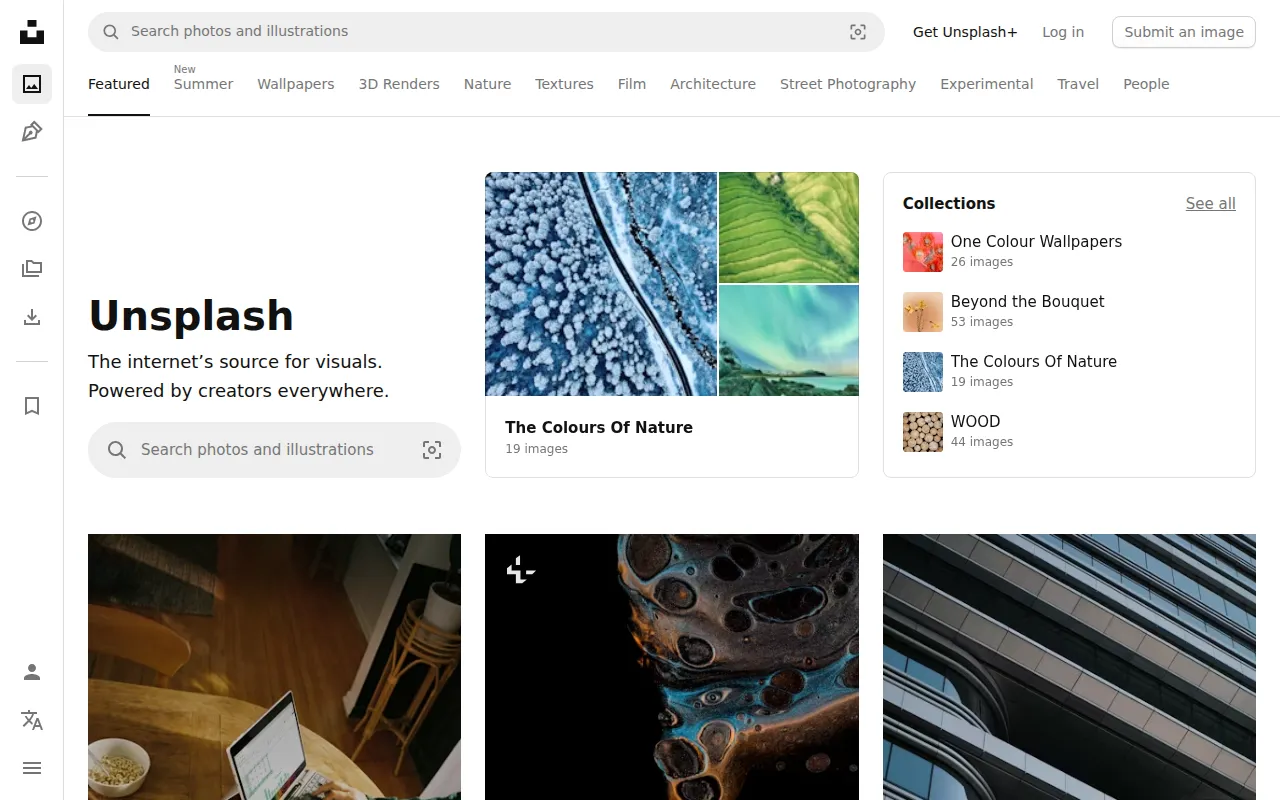Click One Colour Wallpapers red thumbnail
The image size is (1280, 800).
click(x=923, y=252)
